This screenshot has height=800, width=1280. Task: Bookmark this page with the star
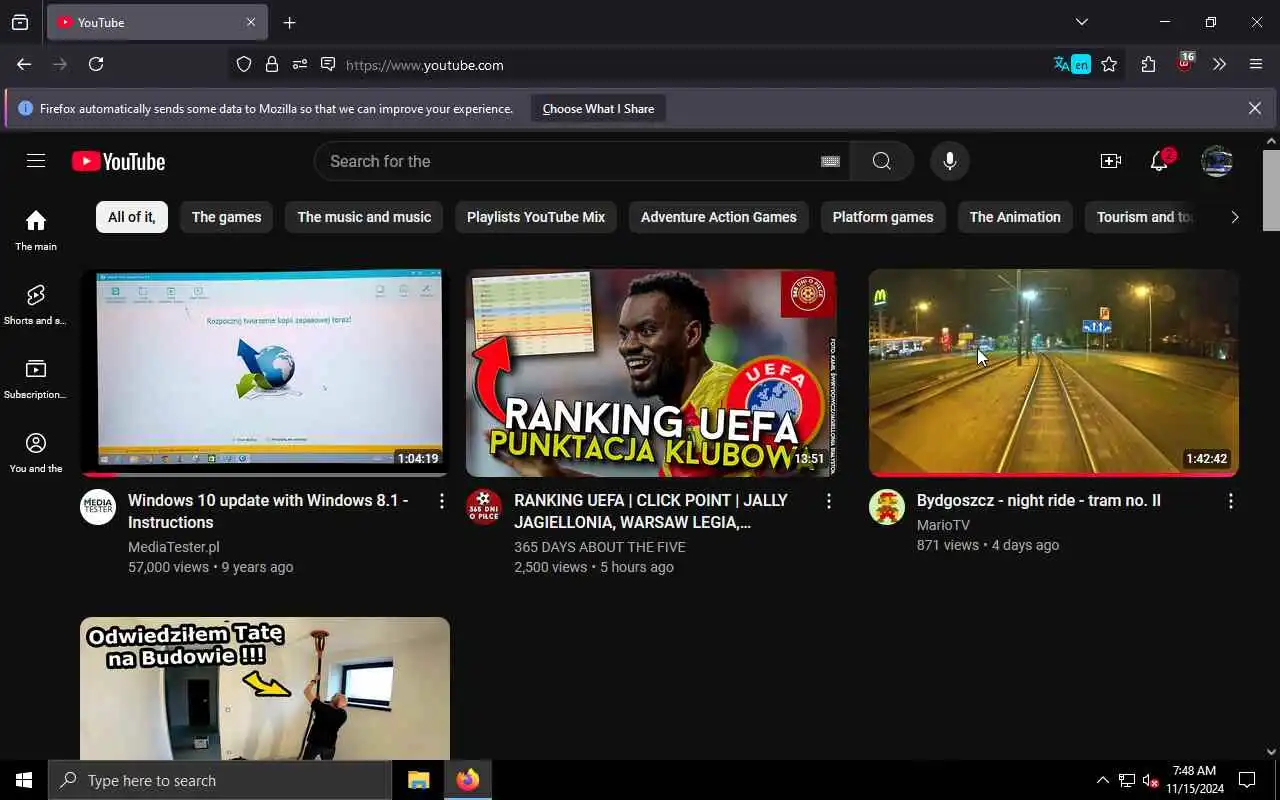(x=1109, y=64)
